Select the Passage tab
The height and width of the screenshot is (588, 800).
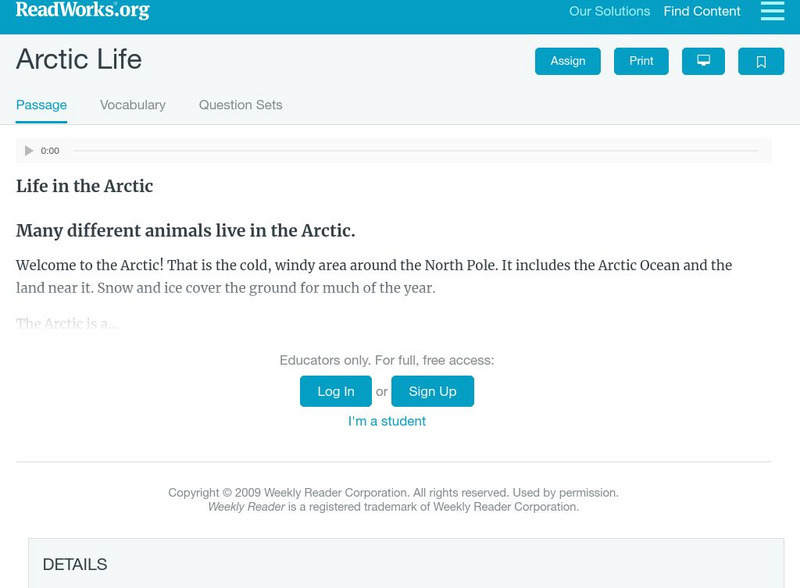coord(41,105)
